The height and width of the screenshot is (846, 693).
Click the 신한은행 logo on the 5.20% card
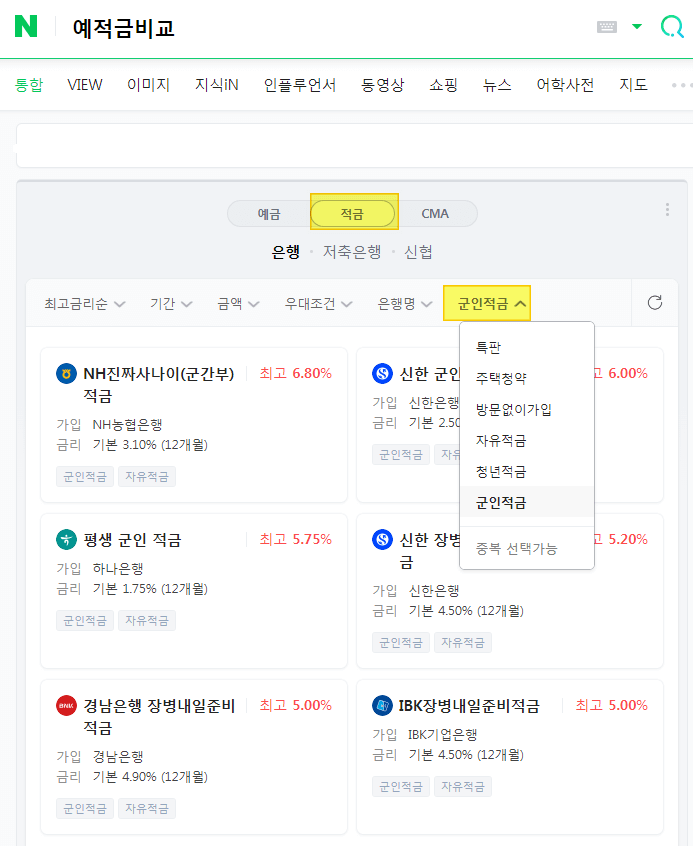click(383, 540)
